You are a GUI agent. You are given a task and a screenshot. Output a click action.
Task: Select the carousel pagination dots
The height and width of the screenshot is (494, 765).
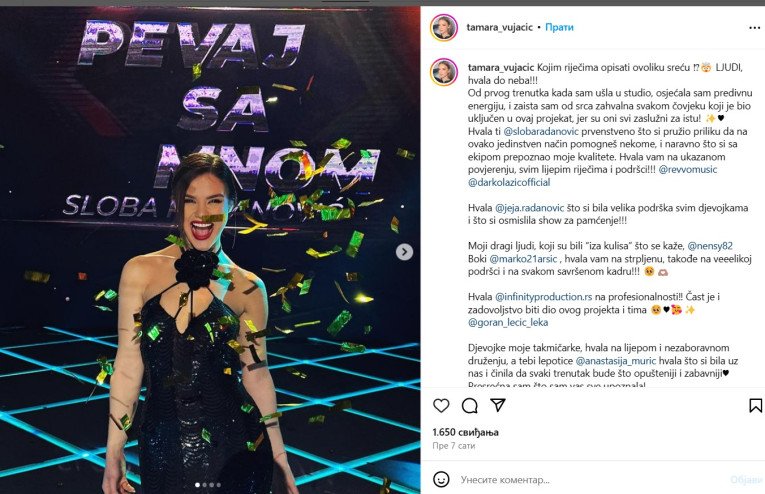click(x=208, y=485)
